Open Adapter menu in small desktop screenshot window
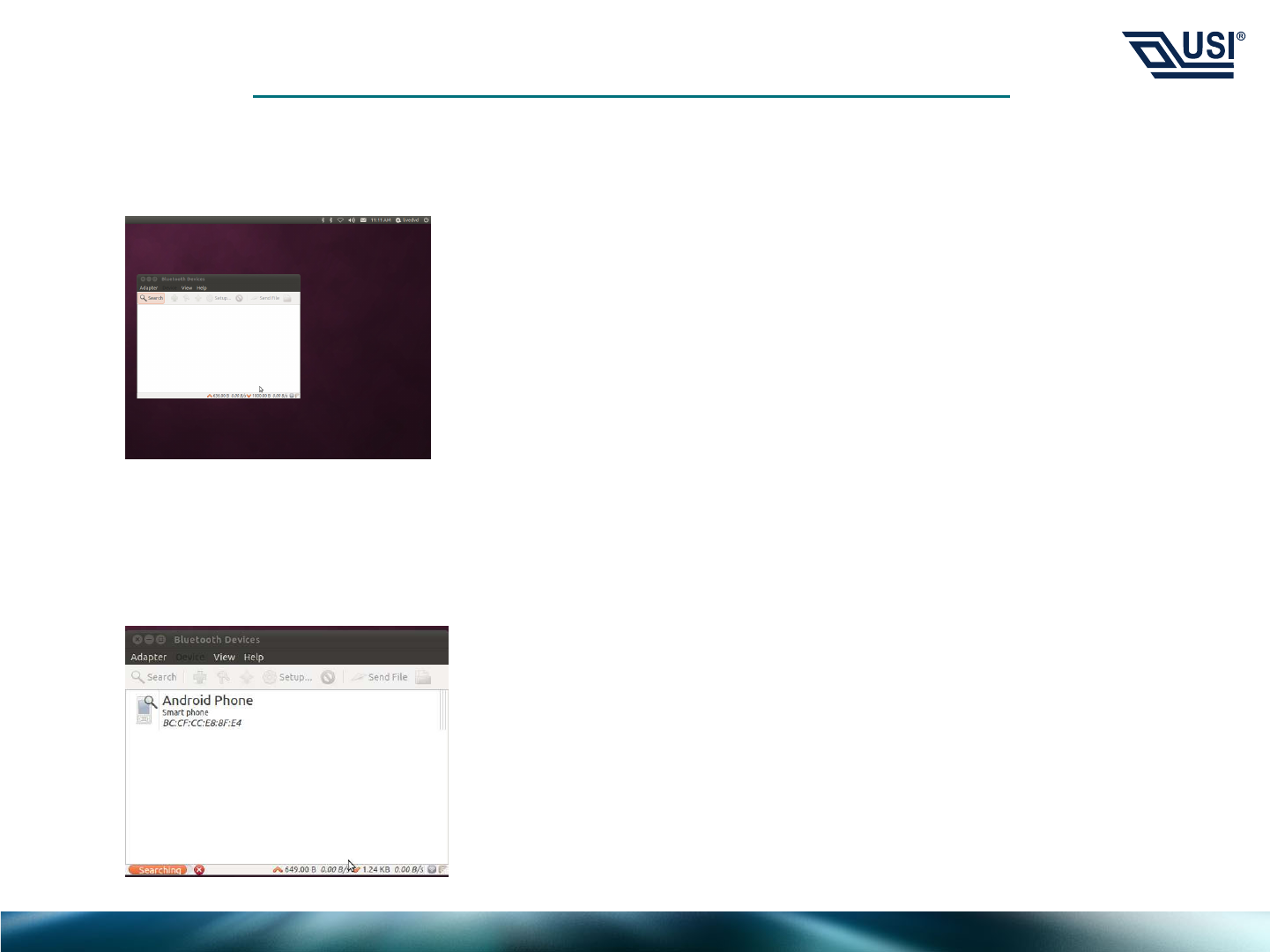The width and height of the screenshot is (1270, 952). tap(149, 287)
